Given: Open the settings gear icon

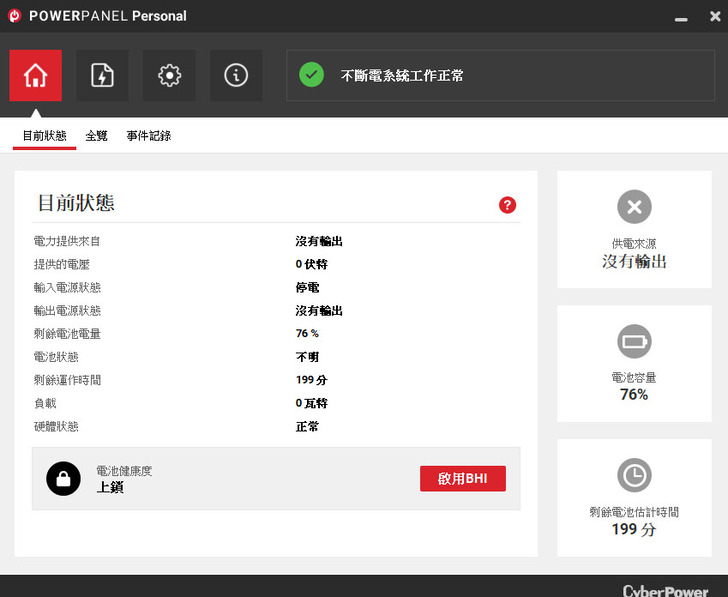Looking at the screenshot, I should coord(169,76).
